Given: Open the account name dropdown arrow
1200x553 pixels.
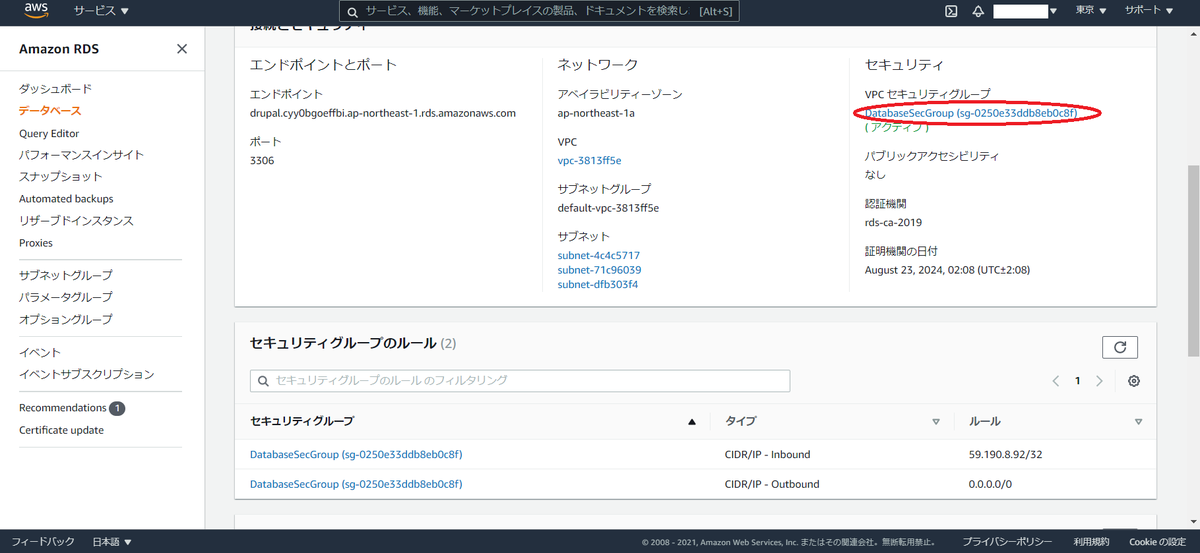Looking at the screenshot, I should click(x=1053, y=11).
